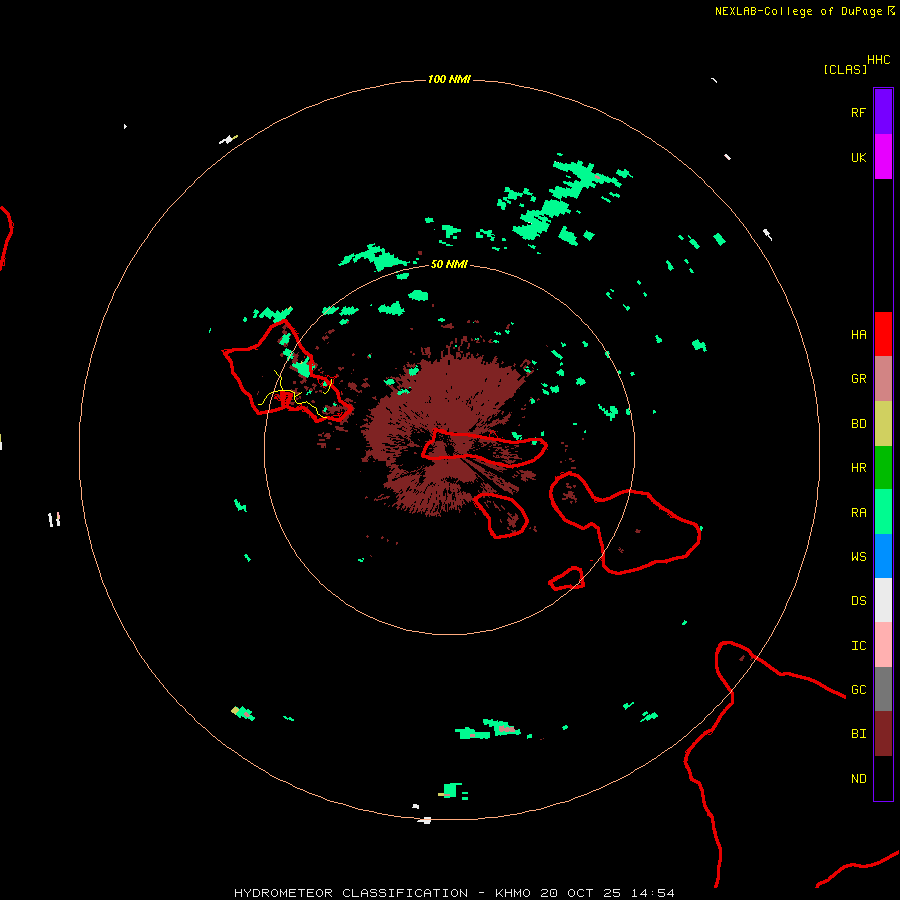The height and width of the screenshot is (900, 900).
Task: Click the ND legend label
Action: coord(858,779)
